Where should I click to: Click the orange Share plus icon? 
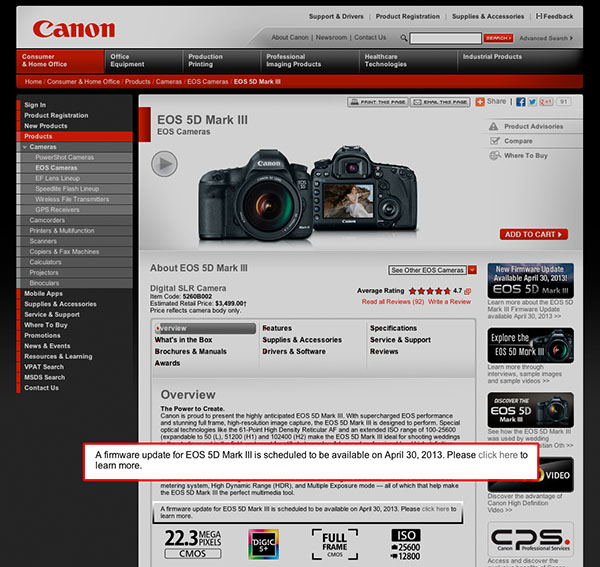tap(480, 102)
